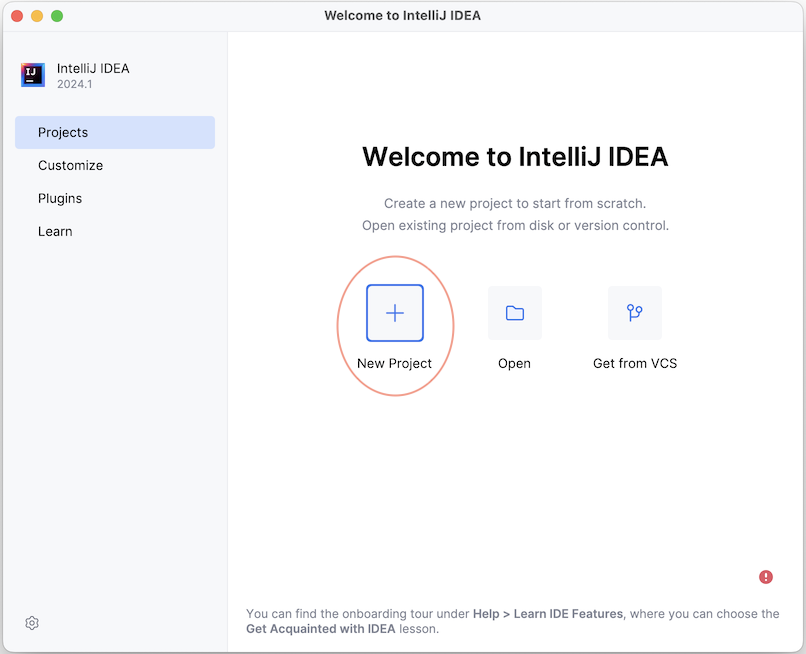Click the New Project label

[394, 364]
